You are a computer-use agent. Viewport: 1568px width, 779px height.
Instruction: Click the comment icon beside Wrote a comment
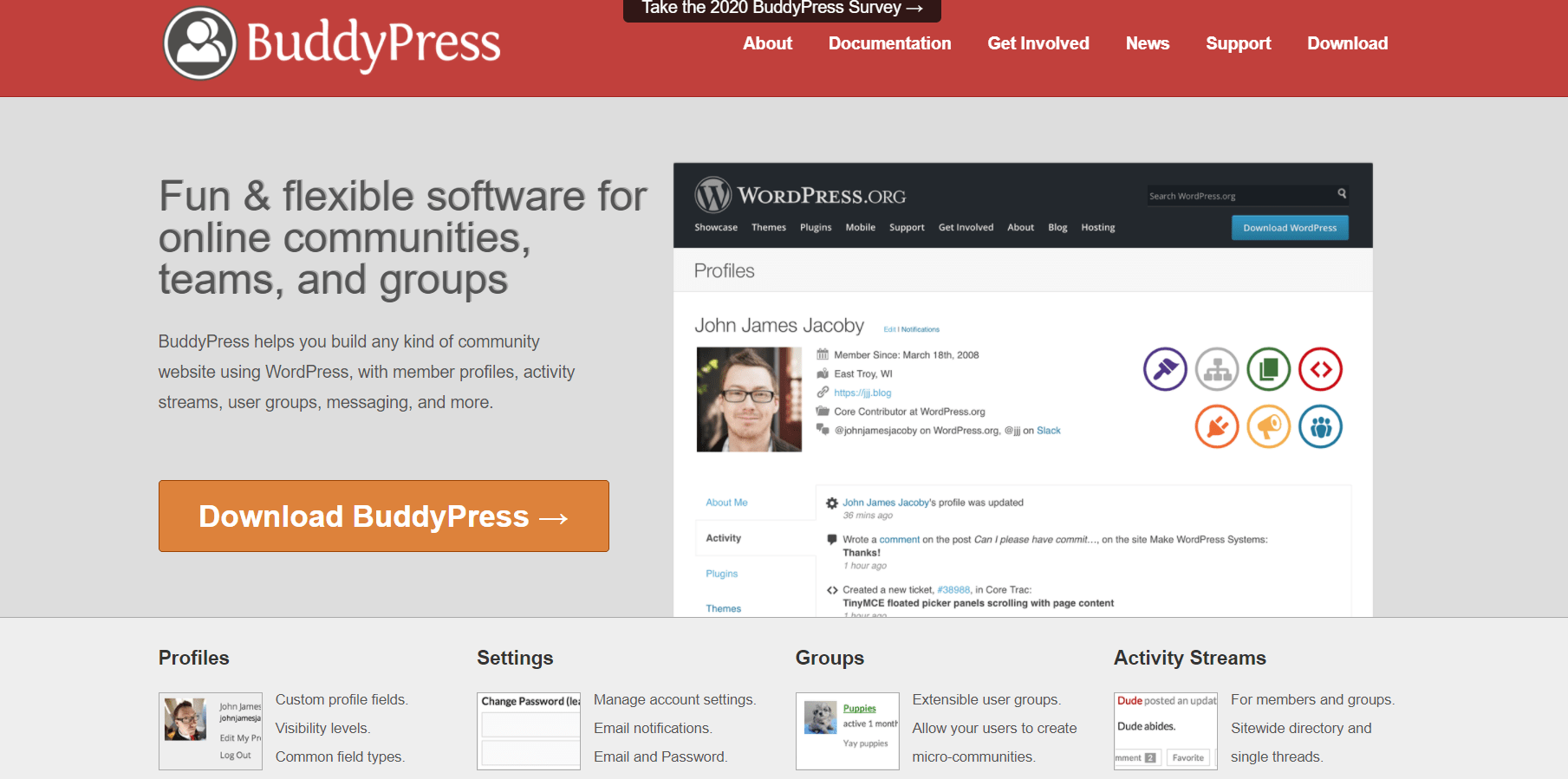point(832,539)
